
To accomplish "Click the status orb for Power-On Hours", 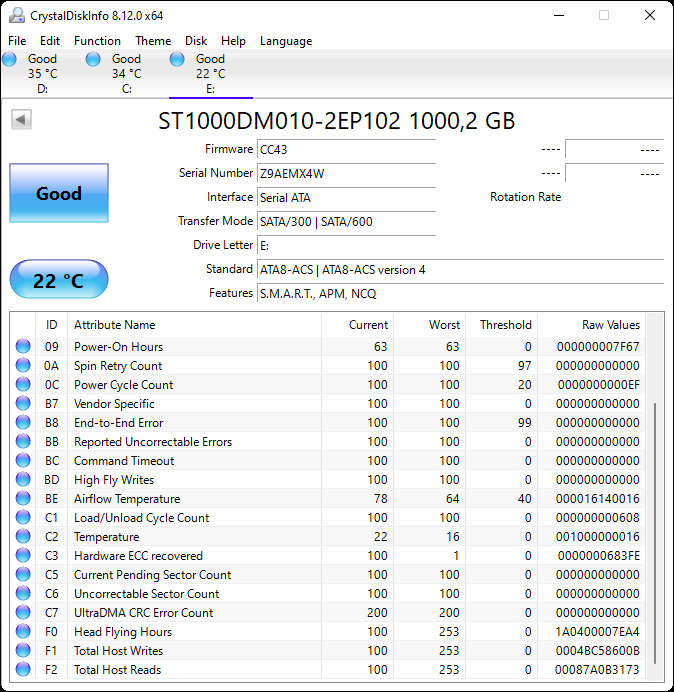I will 23,346.
